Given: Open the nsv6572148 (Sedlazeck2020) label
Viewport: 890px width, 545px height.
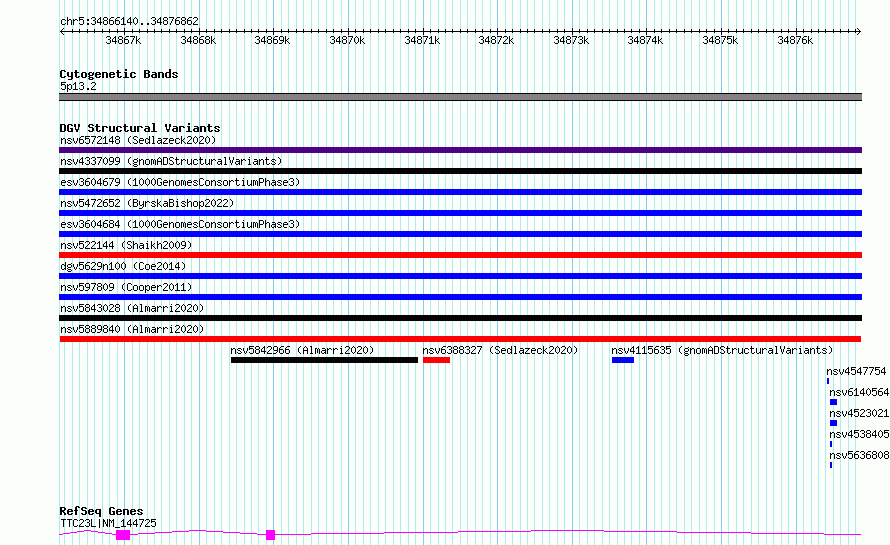Looking at the screenshot, I should click(138, 140).
